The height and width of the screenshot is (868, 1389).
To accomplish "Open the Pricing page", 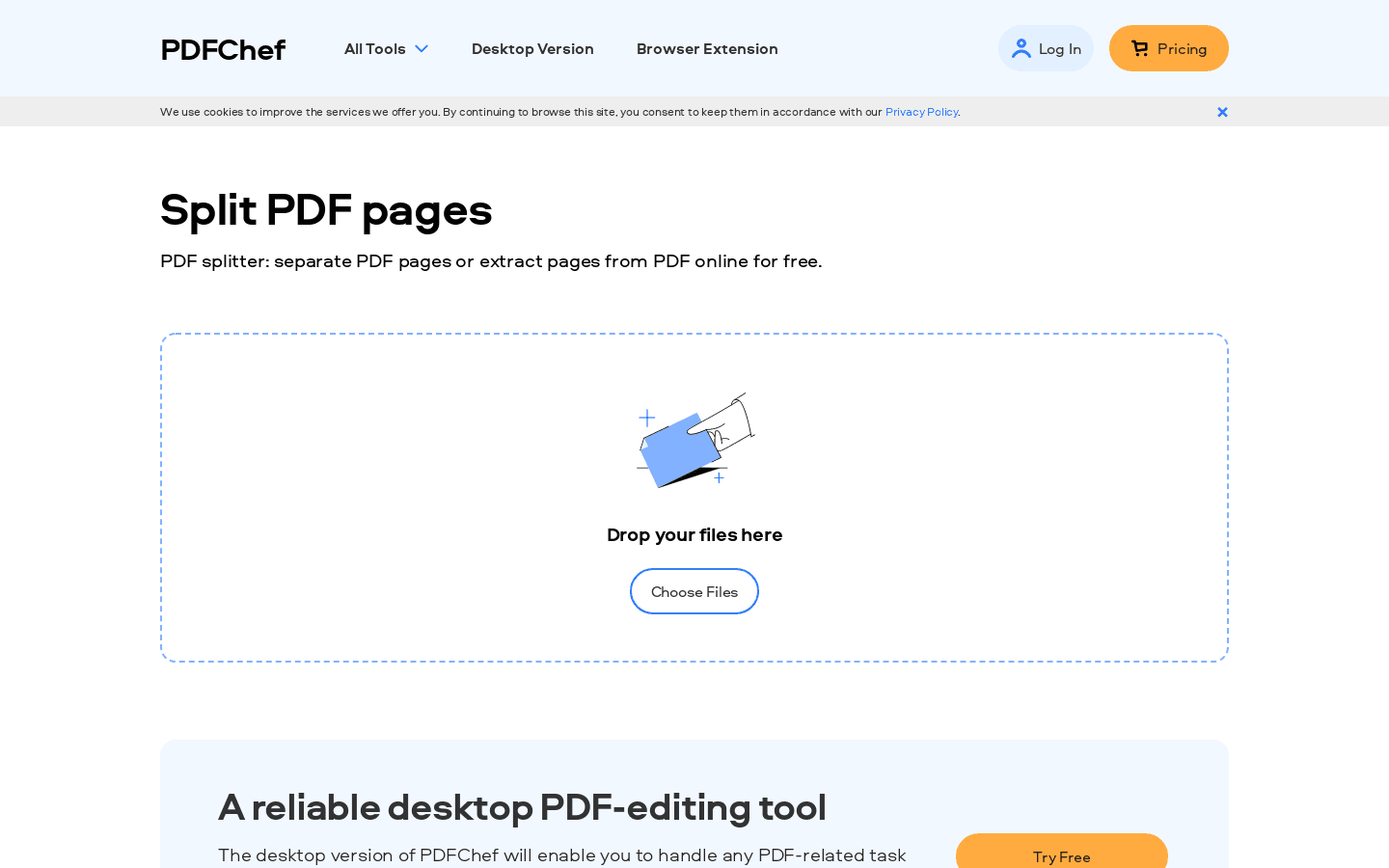I will point(1169,48).
